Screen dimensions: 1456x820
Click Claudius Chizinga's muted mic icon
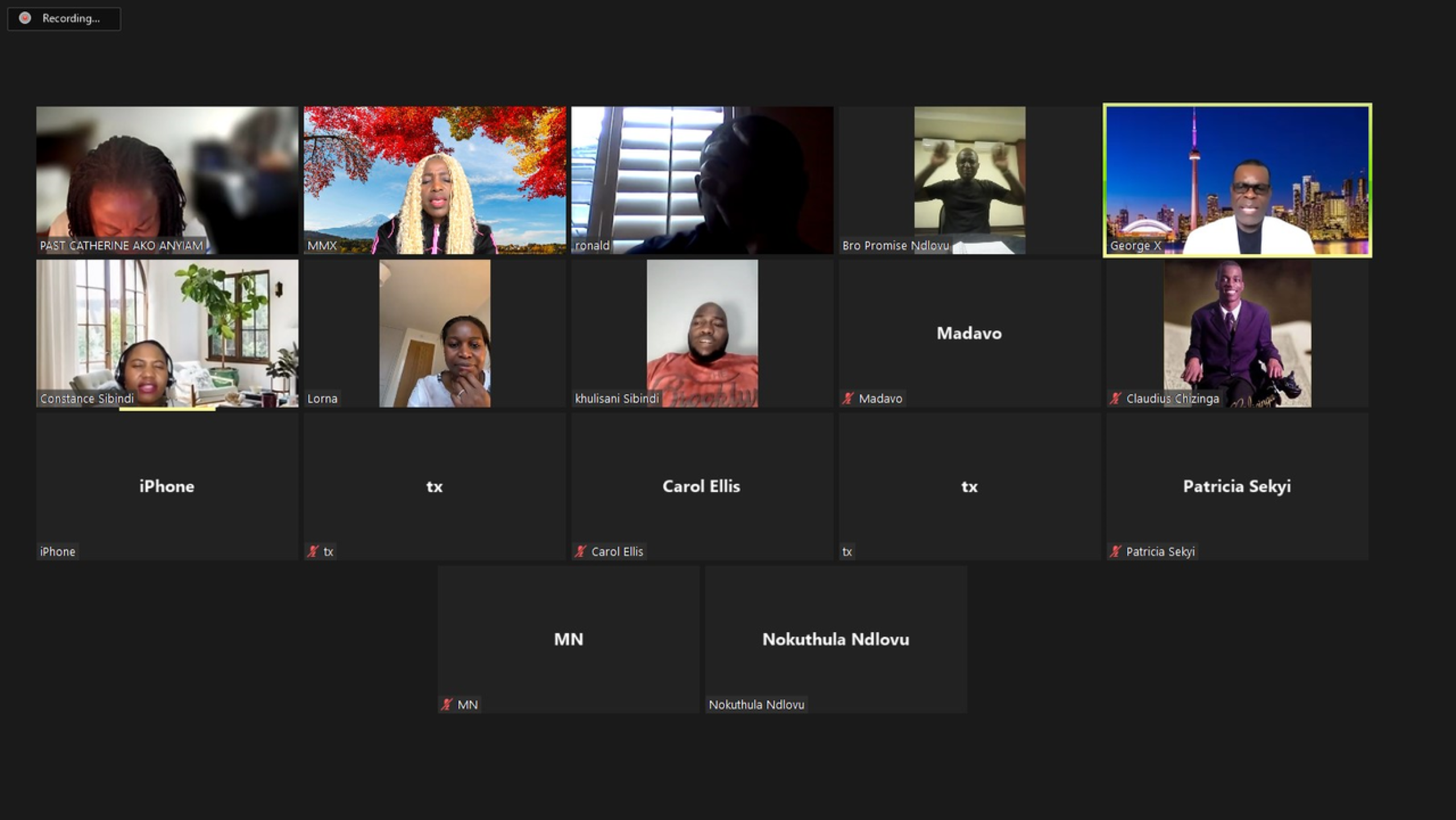coord(1115,398)
